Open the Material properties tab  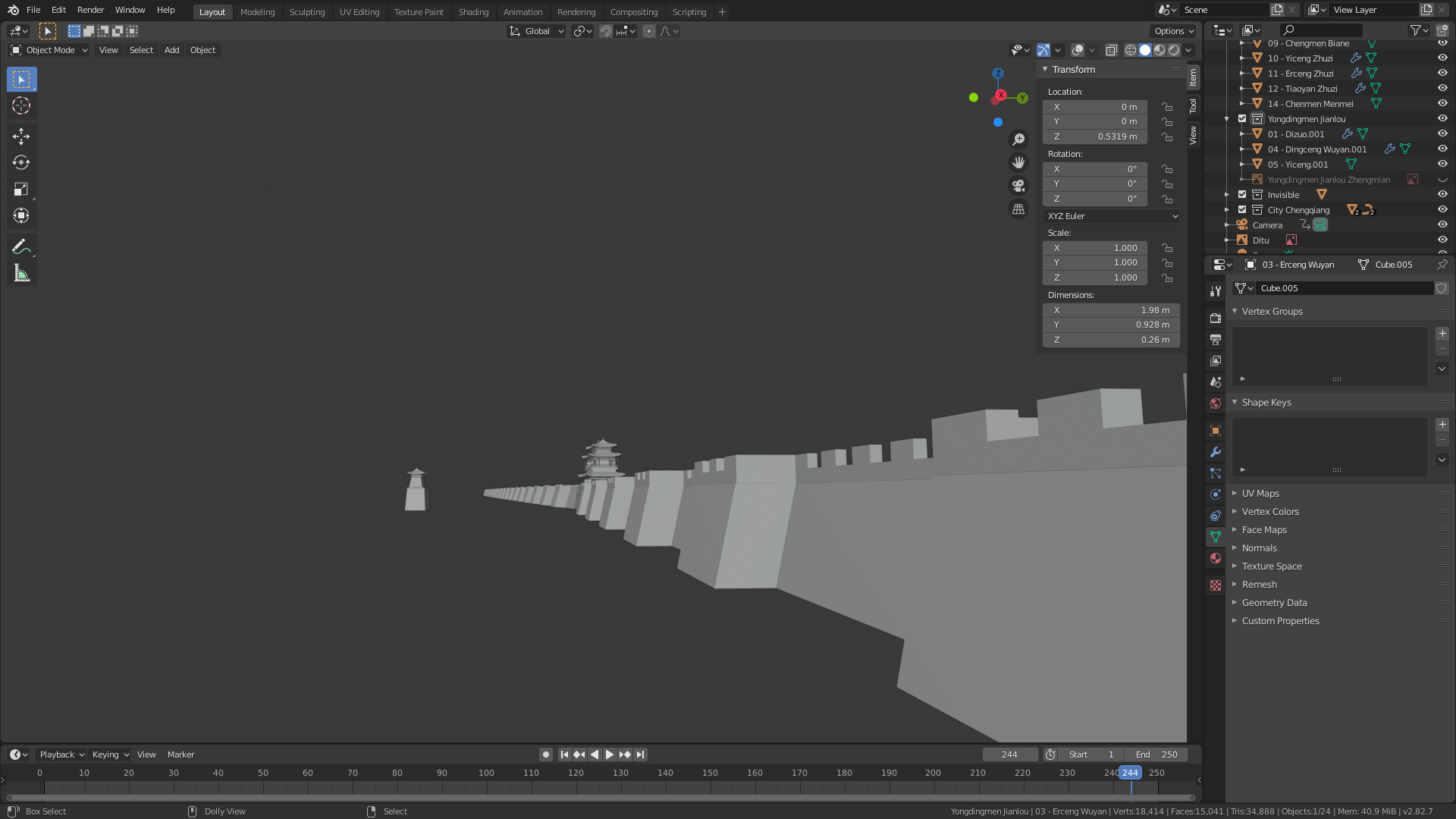point(1216,558)
